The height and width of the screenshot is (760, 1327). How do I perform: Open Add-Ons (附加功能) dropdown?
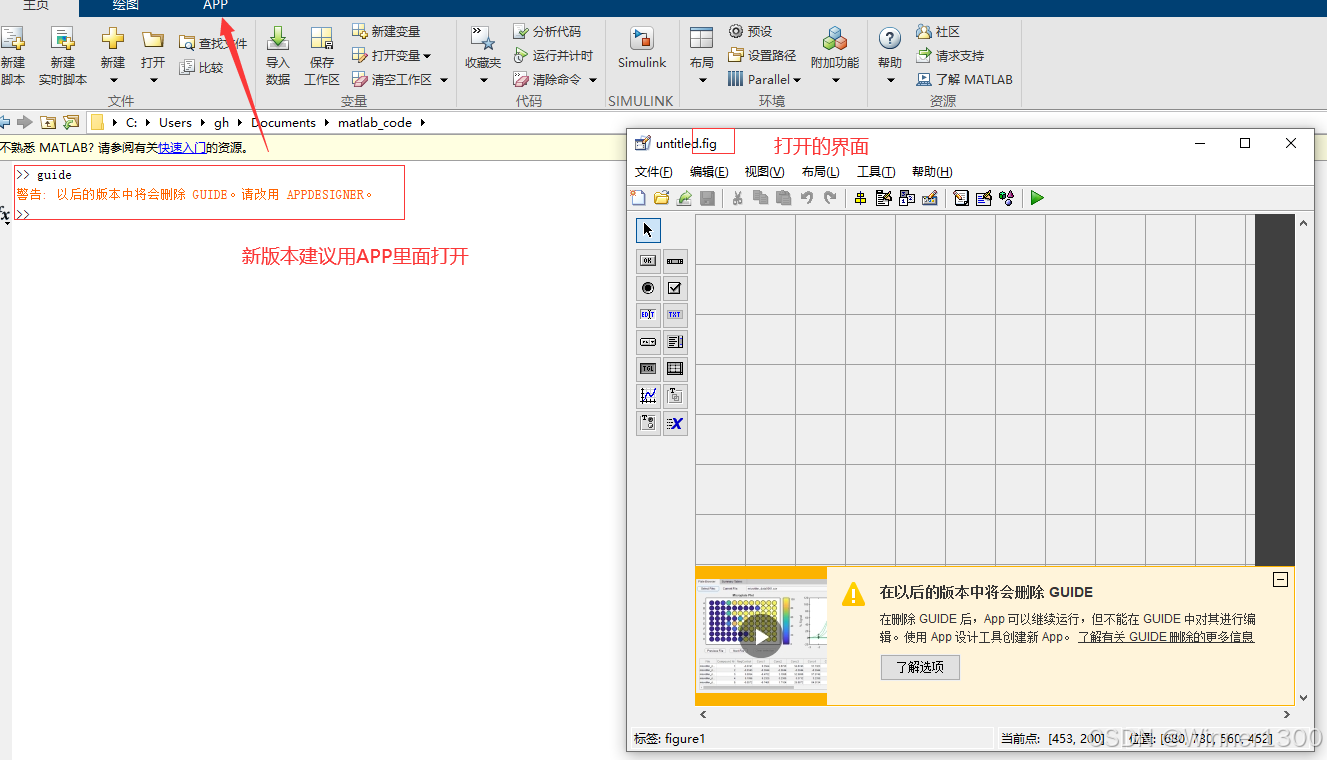click(x=835, y=56)
